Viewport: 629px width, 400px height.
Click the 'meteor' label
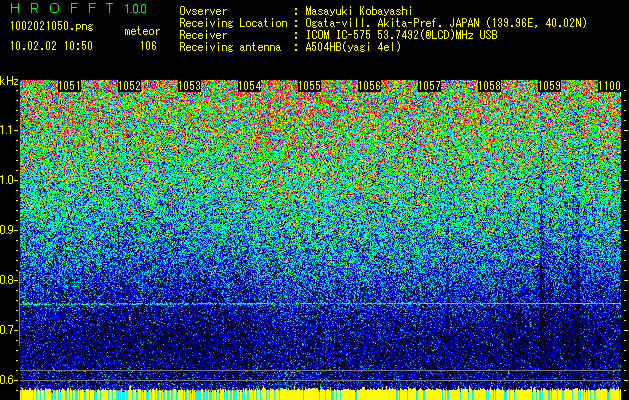[142, 31]
